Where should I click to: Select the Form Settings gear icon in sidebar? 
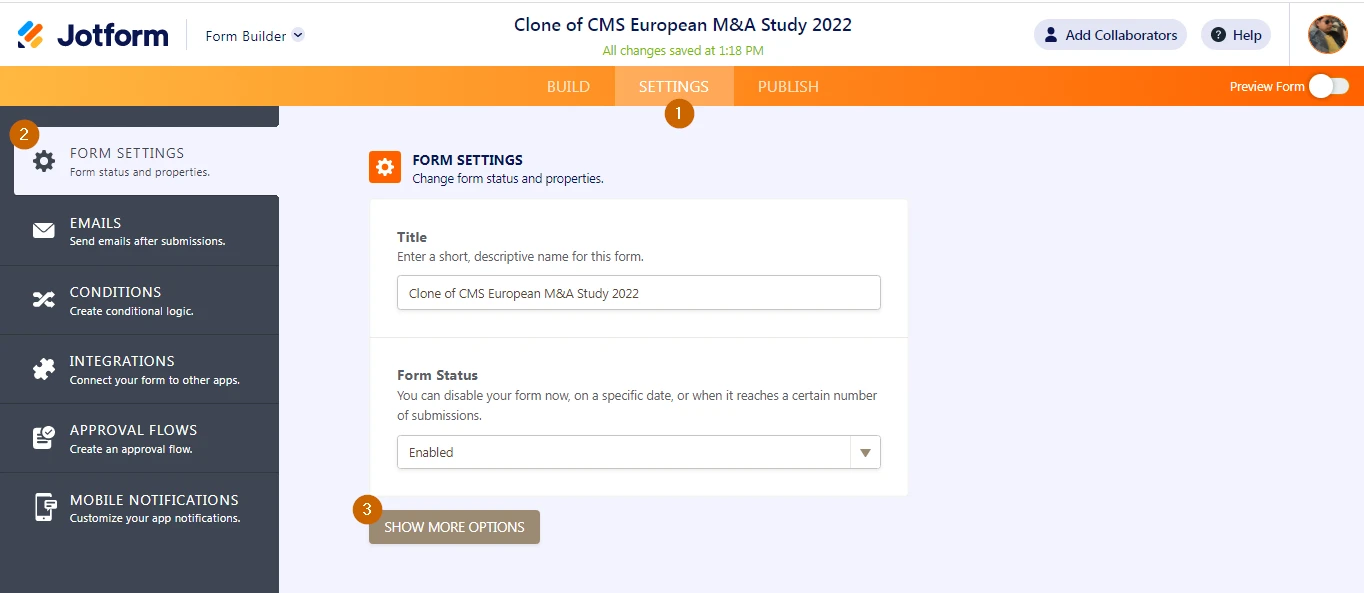(44, 161)
